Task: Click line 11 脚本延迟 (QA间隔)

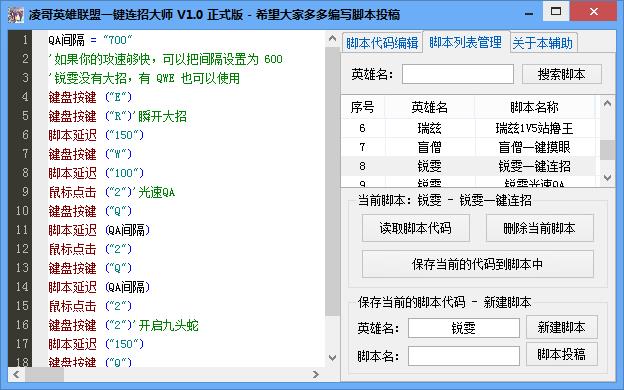Action: coord(99,230)
